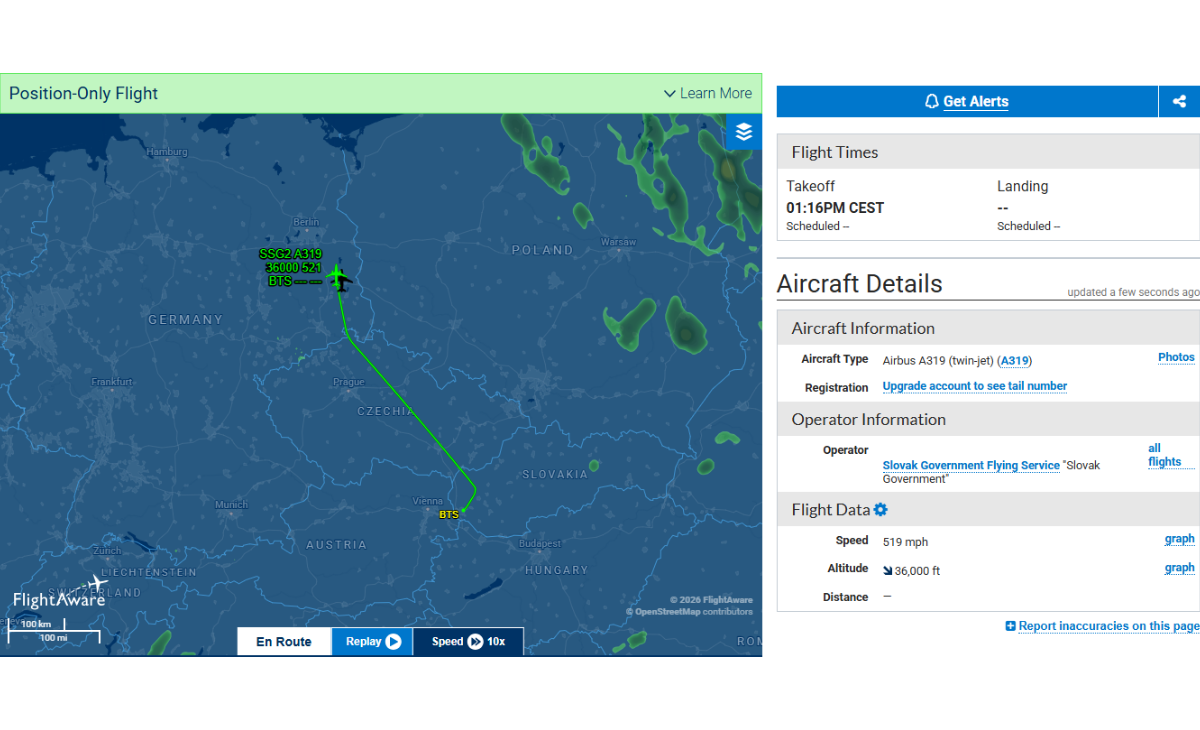Click the share icon next to Get Alerts
This screenshot has width=1200, height=730.
coord(1180,101)
